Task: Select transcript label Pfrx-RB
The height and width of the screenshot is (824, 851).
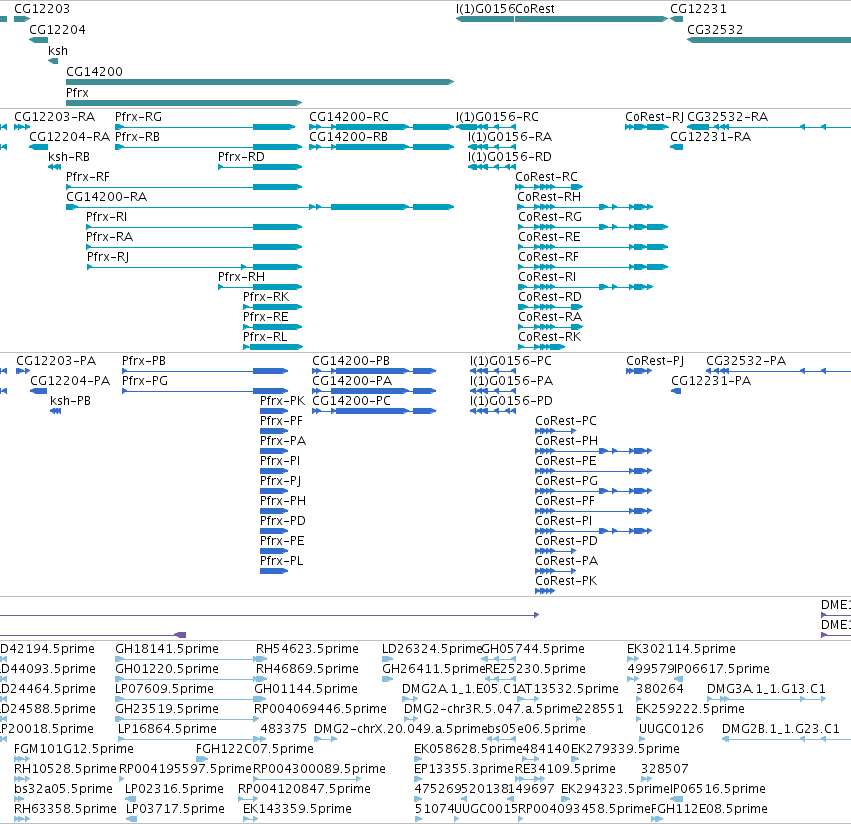Action: tap(137, 137)
